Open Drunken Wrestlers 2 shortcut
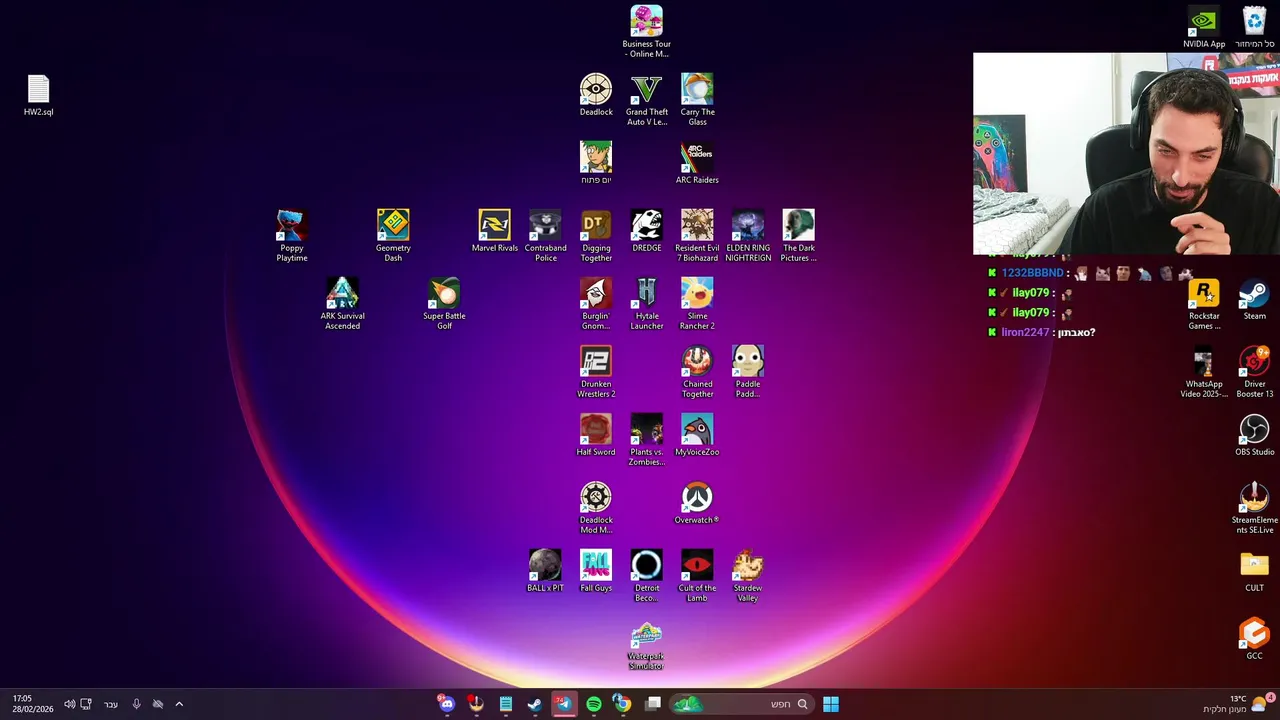This screenshot has width=1280, height=720. tap(596, 371)
